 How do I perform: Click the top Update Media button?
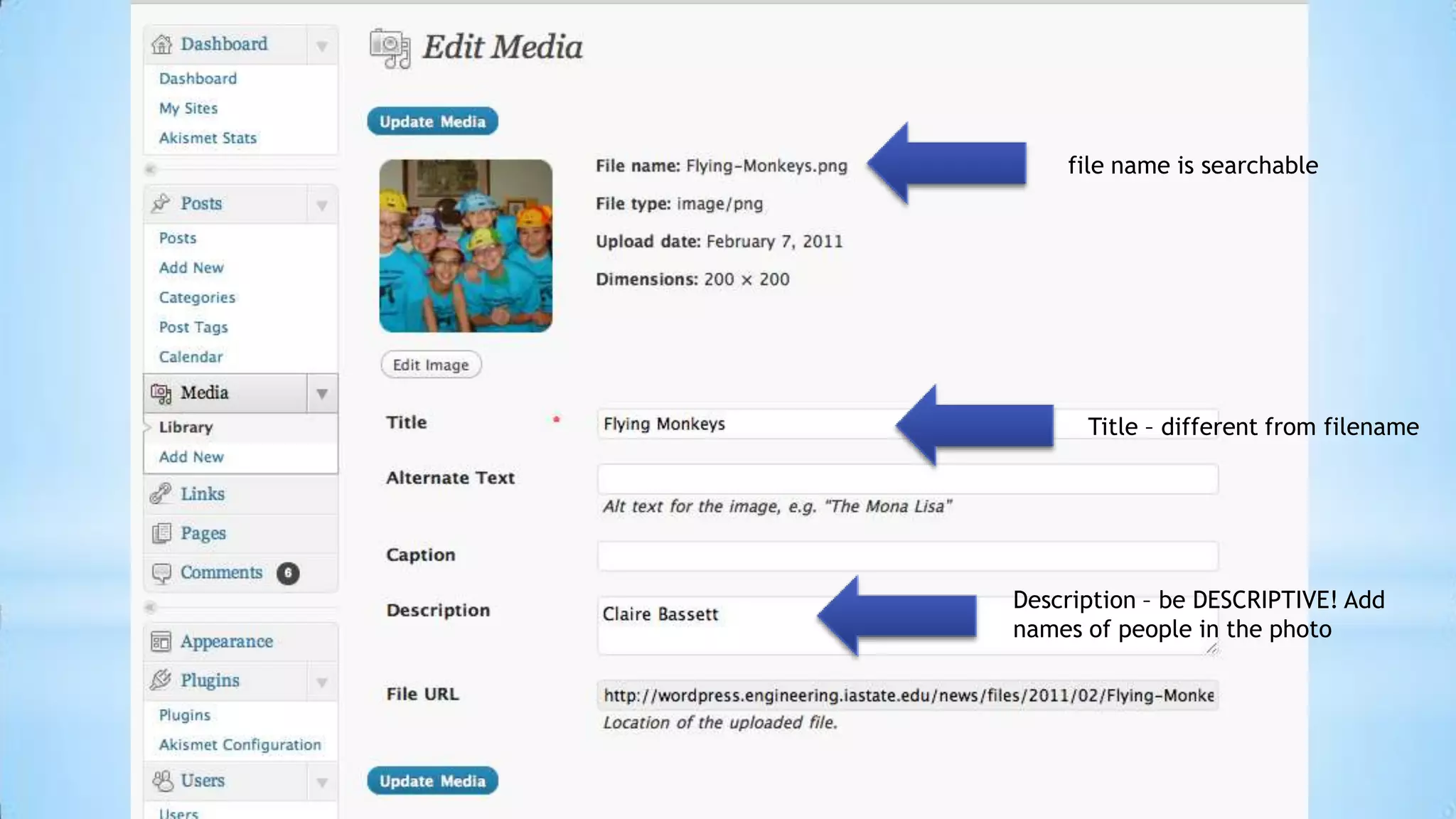tap(432, 122)
